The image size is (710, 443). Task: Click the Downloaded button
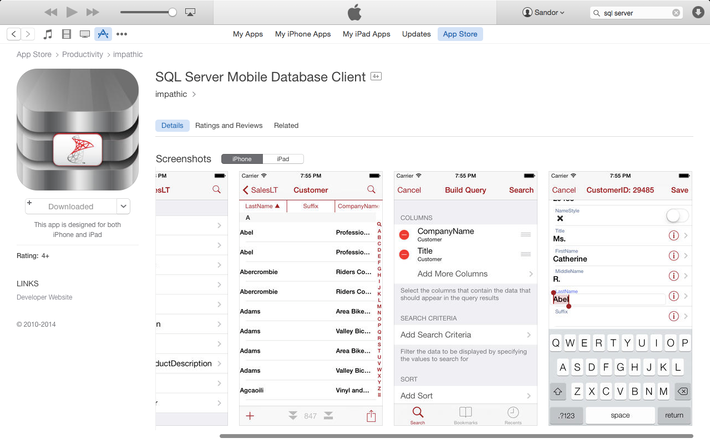coord(71,206)
